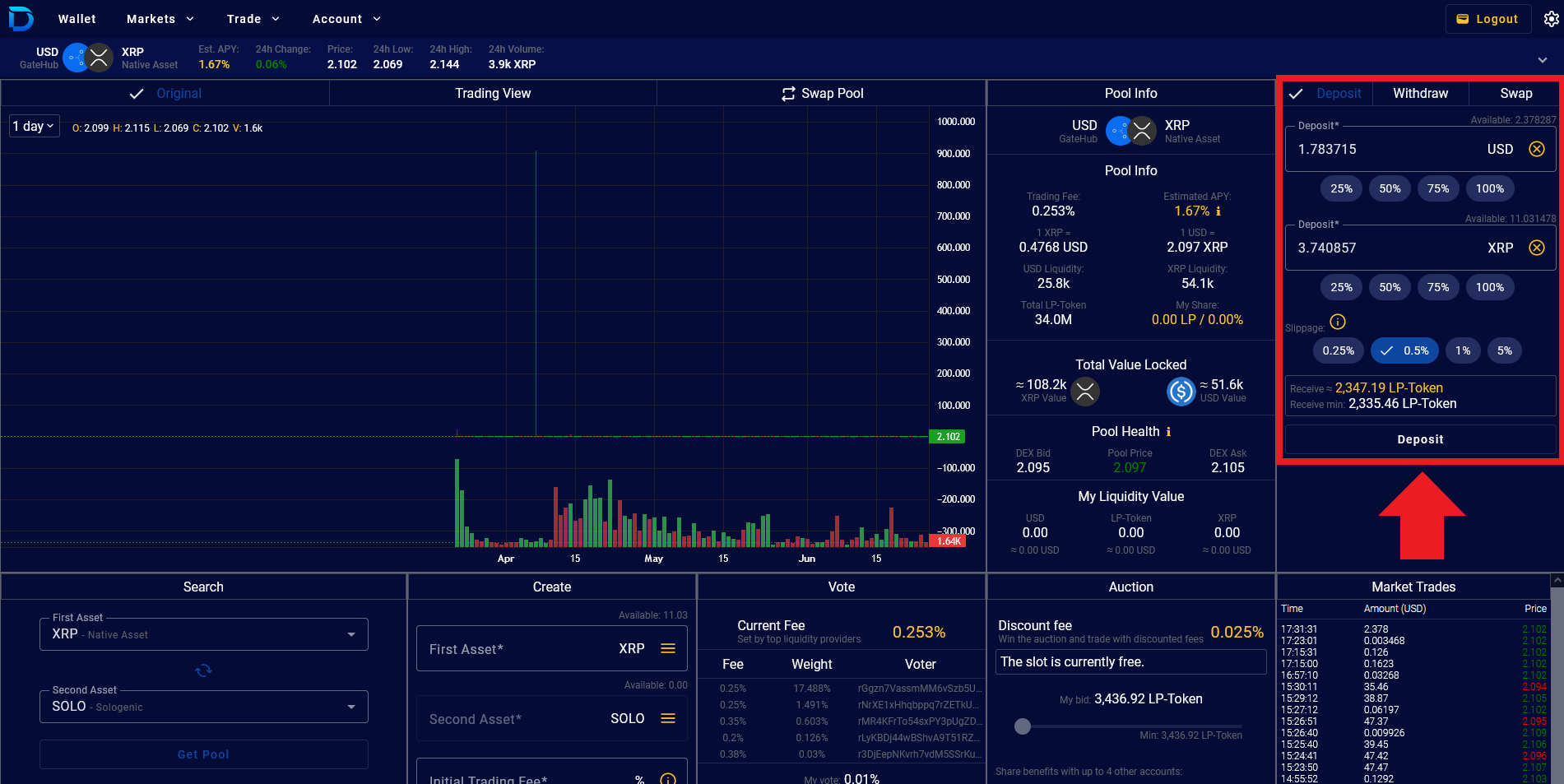Click the slippage info icon

pyautogui.click(x=1338, y=322)
